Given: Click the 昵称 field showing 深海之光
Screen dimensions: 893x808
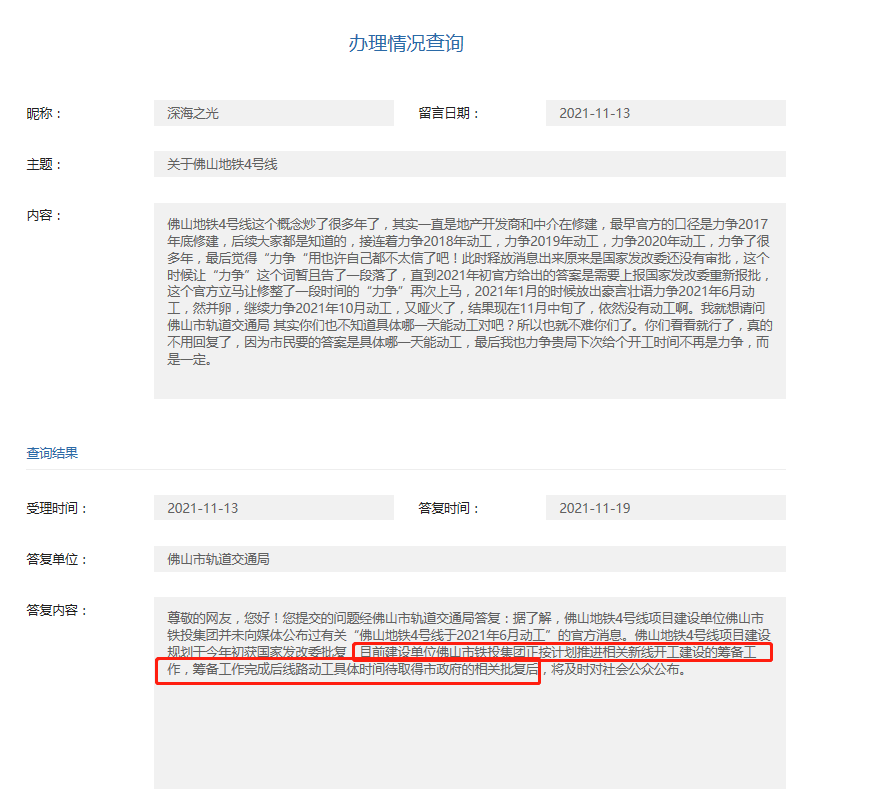Looking at the screenshot, I should tap(273, 113).
